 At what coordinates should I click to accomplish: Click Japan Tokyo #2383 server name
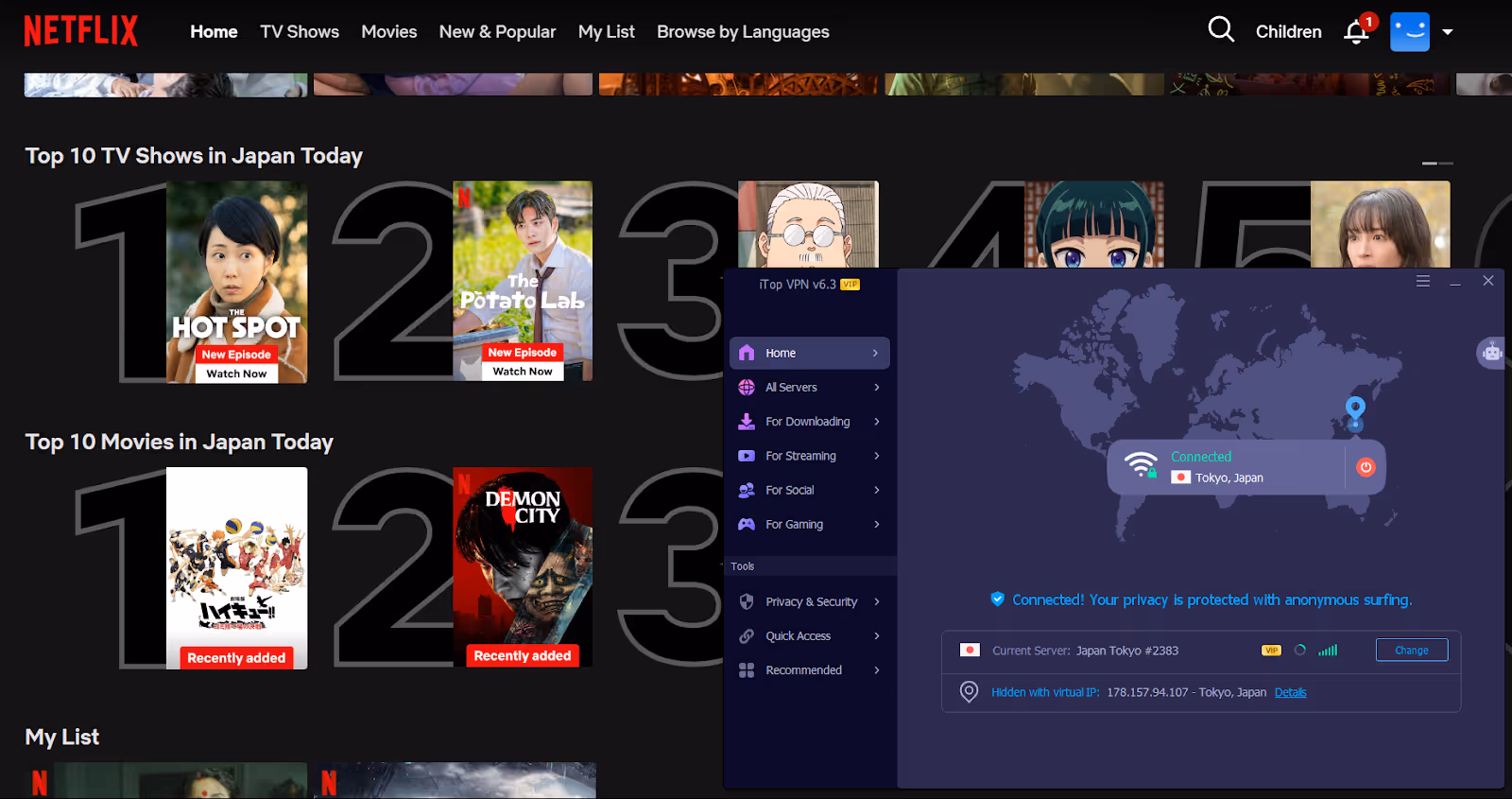point(1127,651)
